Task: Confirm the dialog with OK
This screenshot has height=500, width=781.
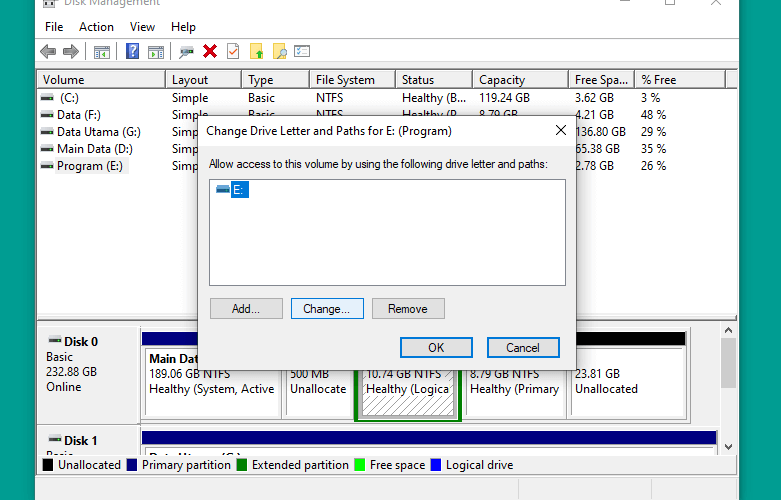Action: pyautogui.click(x=436, y=348)
